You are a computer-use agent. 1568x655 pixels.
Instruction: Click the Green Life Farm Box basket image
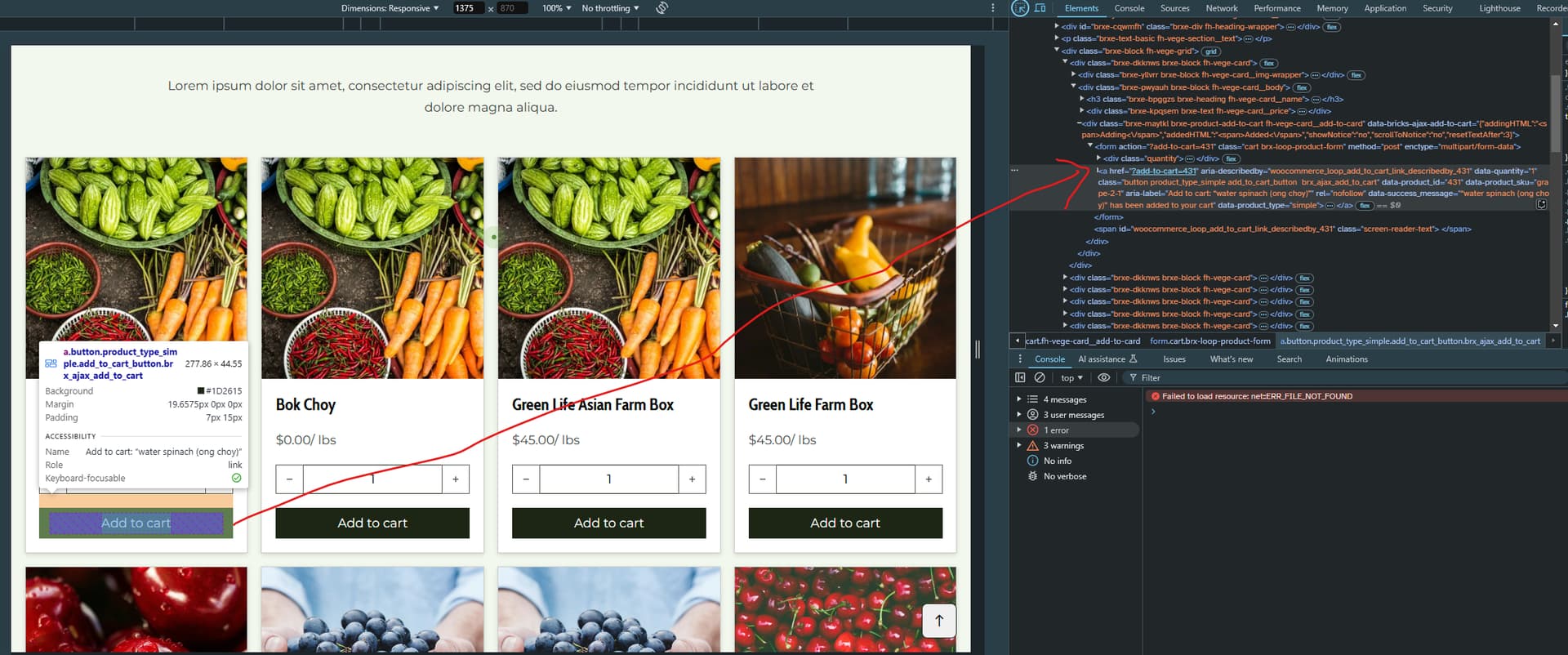click(x=845, y=268)
